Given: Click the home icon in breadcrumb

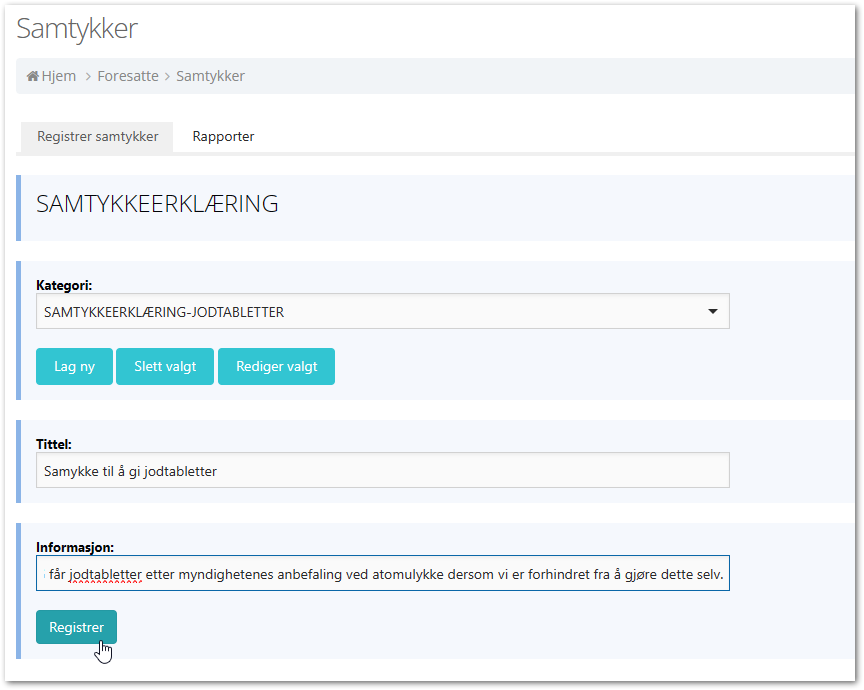Looking at the screenshot, I should (x=33, y=76).
